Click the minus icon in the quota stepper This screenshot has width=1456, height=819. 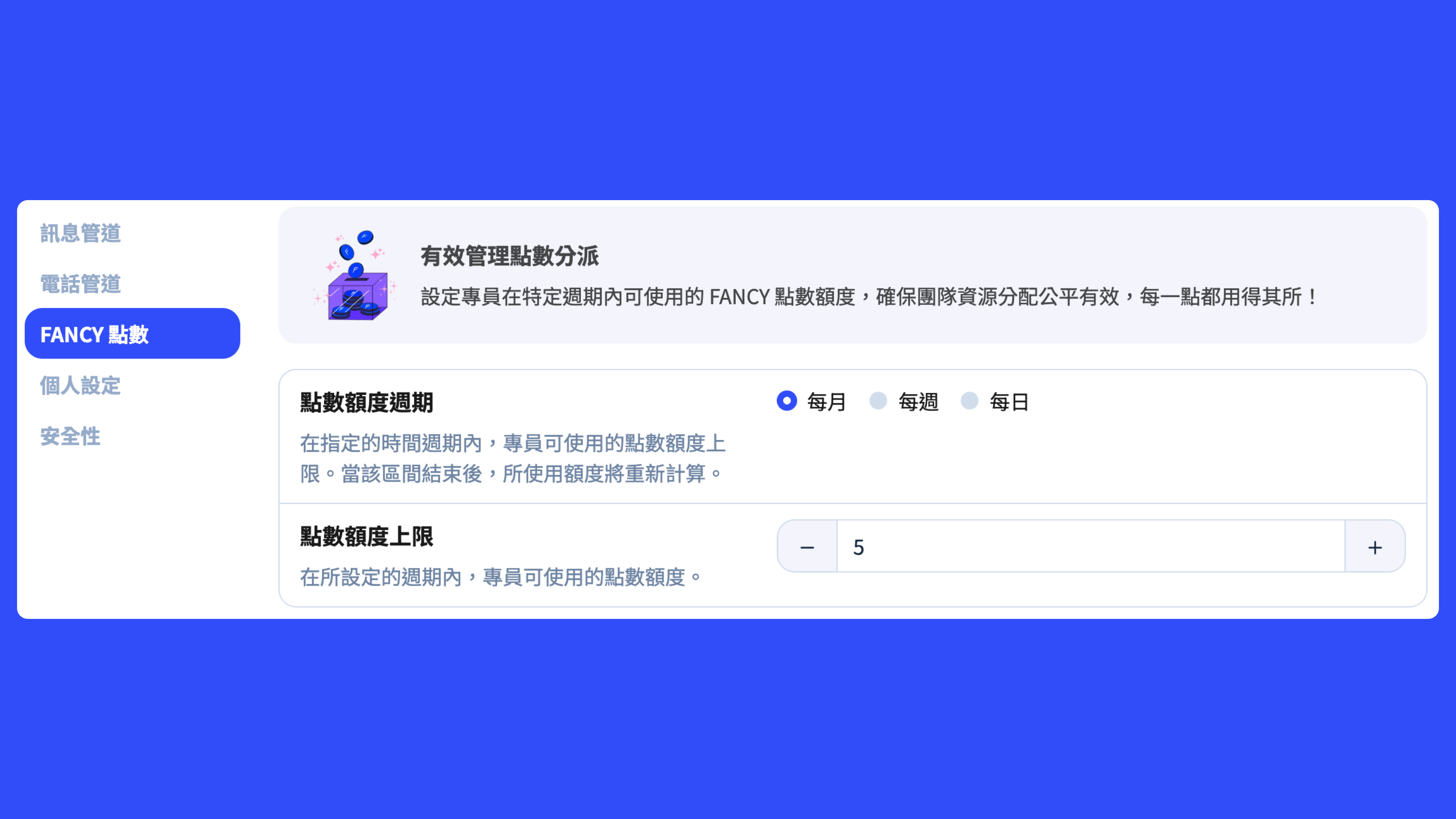tap(807, 547)
